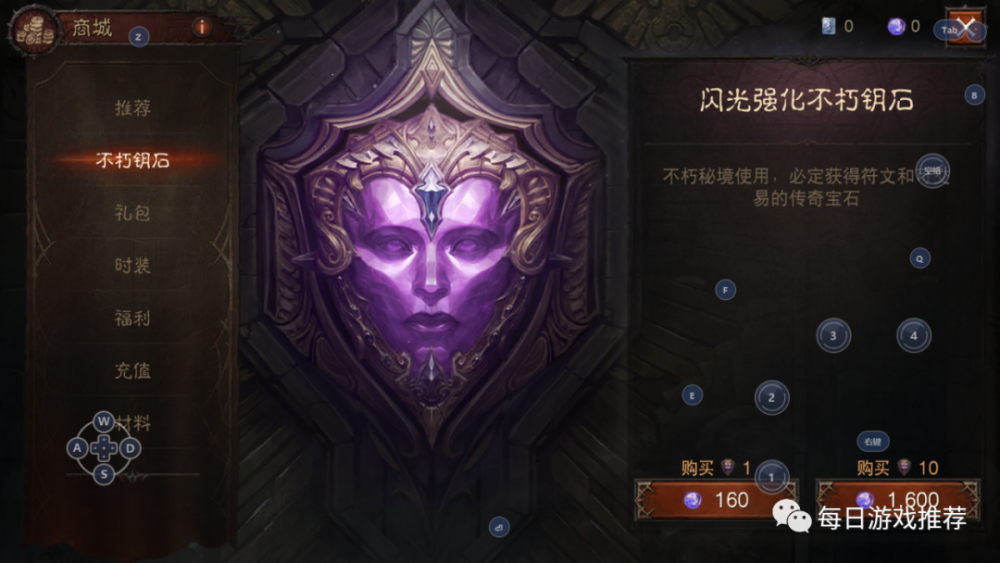The height and width of the screenshot is (563, 1000).
Task: Tap the S key overlay on the D-pad
Action: [104, 474]
